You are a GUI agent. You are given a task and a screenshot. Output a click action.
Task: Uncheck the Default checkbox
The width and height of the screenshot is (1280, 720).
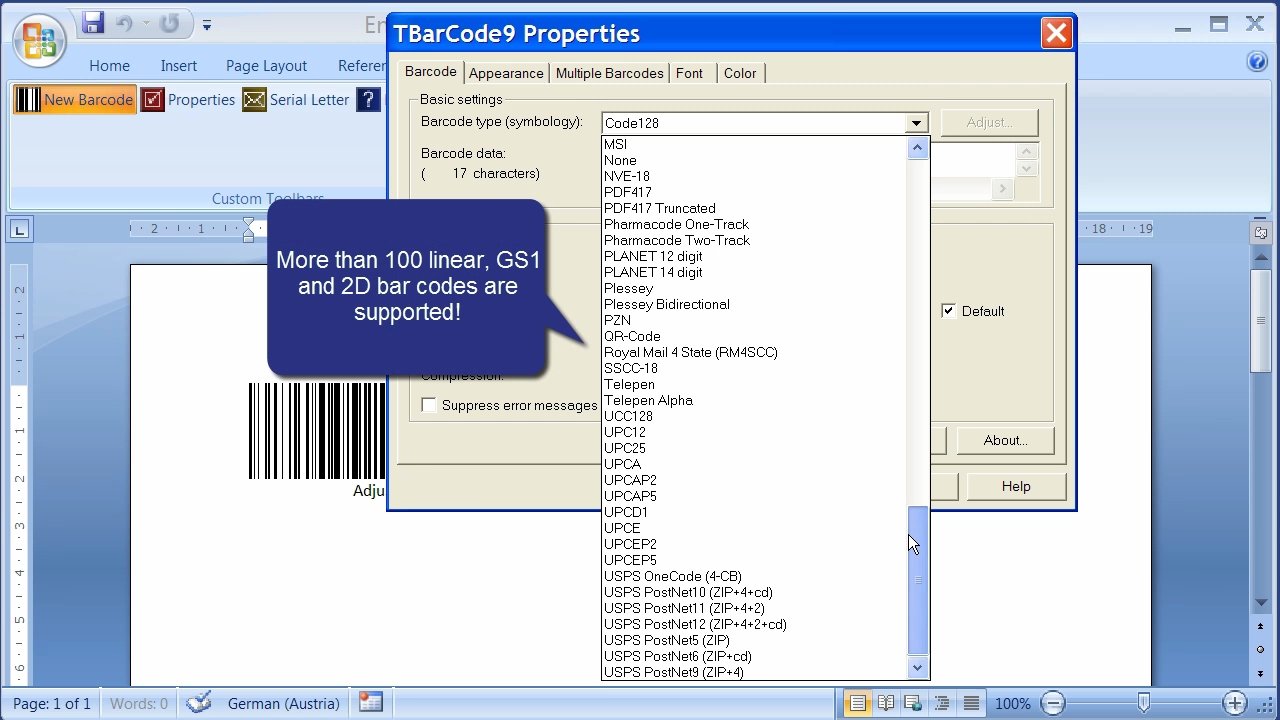tap(948, 311)
